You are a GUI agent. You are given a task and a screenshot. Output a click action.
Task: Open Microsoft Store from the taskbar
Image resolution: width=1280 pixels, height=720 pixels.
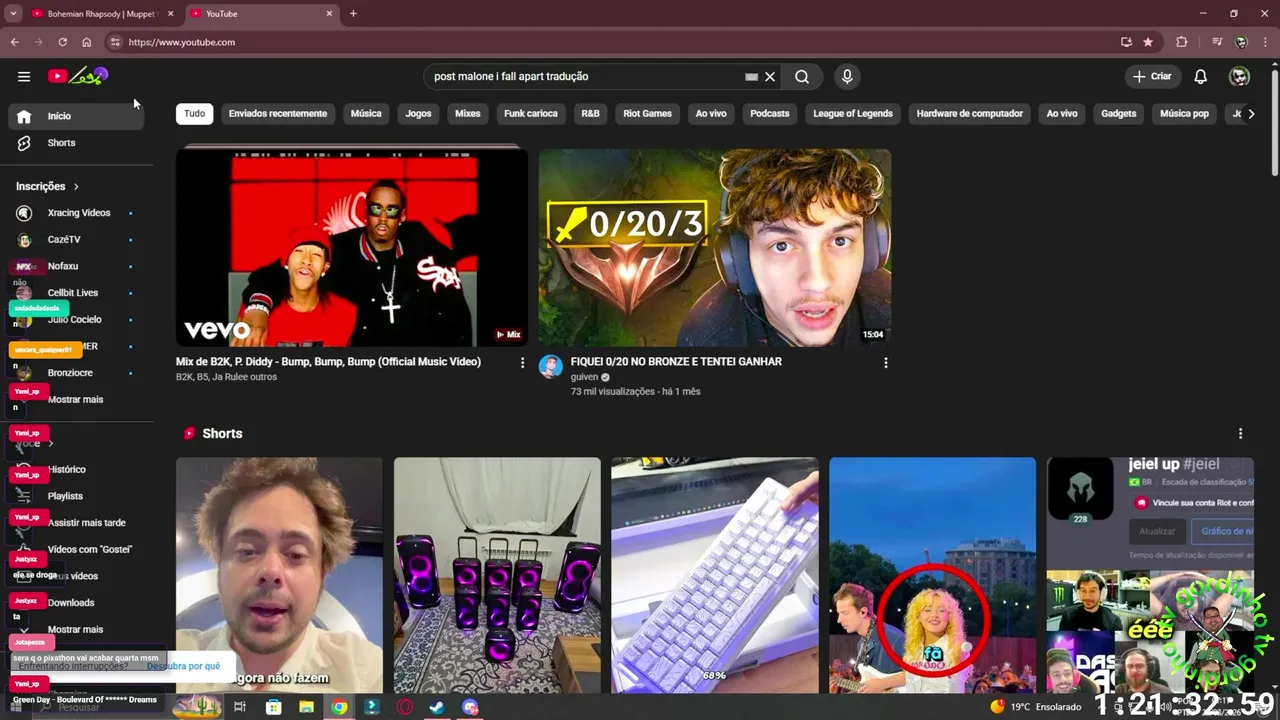click(274, 707)
